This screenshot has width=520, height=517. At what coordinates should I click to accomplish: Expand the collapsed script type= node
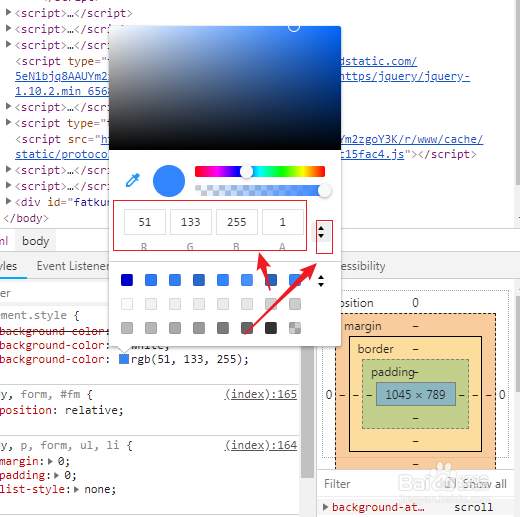pos(8,123)
